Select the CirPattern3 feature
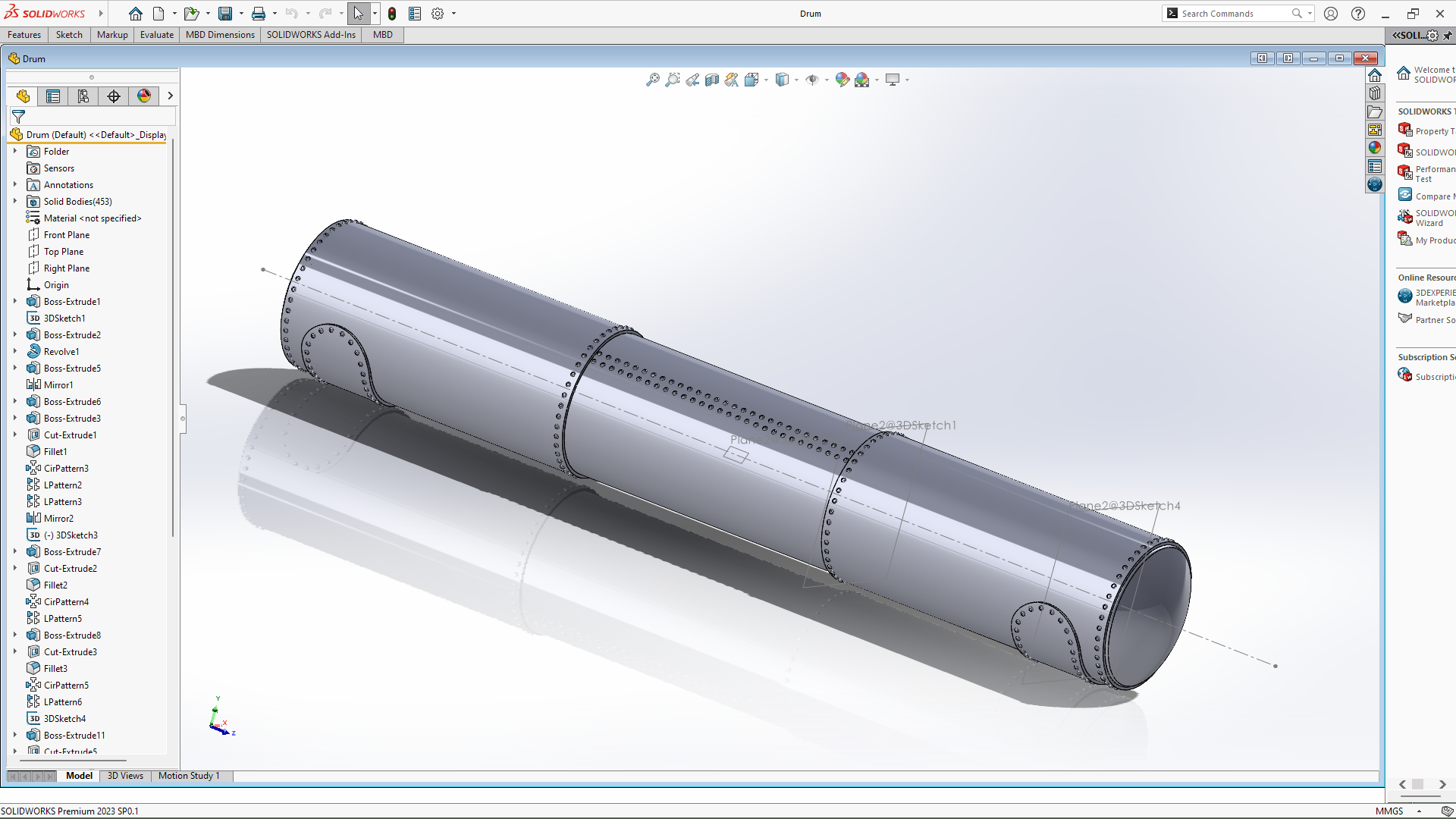Viewport: 1456px width, 819px height. (66, 469)
